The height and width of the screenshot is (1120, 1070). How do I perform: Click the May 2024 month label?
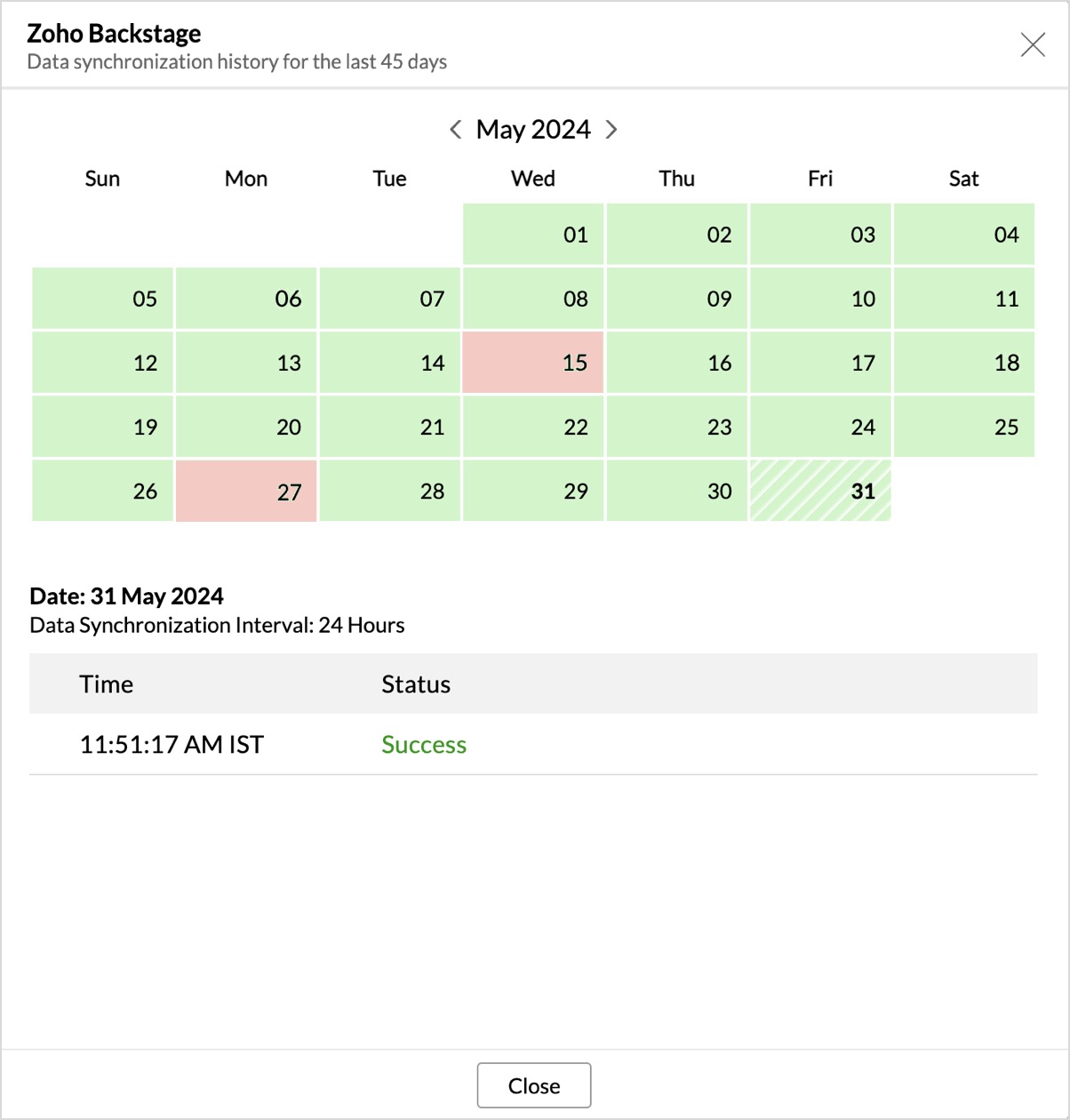(533, 130)
